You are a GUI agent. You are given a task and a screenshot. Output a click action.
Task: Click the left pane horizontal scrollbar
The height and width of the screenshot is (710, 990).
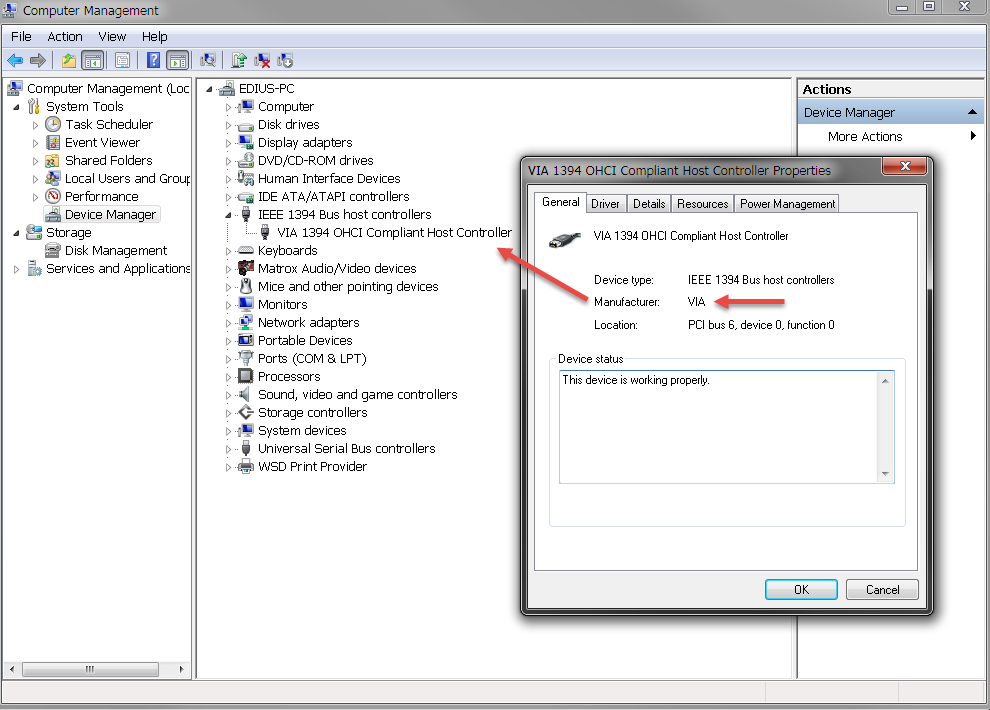[x=95, y=669]
